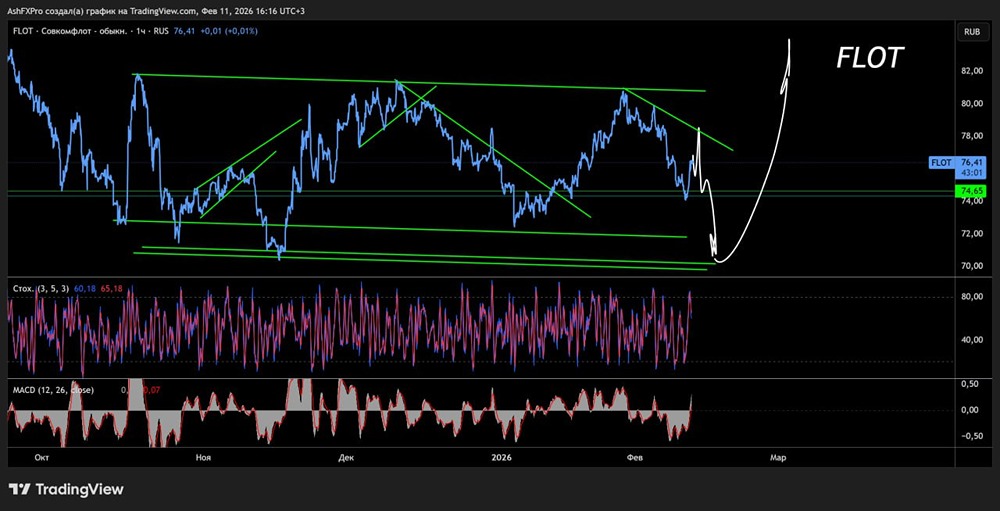Click 40,00 on the stochastic pane scale

[972, 340]
